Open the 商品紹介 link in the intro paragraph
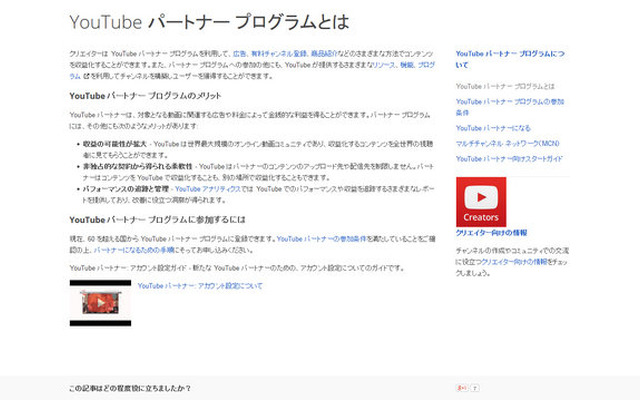 click(324, 53)
